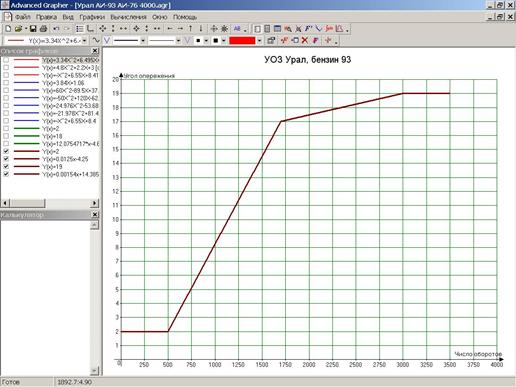Viewport: 516px width, 387px height.
Task: Click the New document icon
Action: tap(8, 29)
